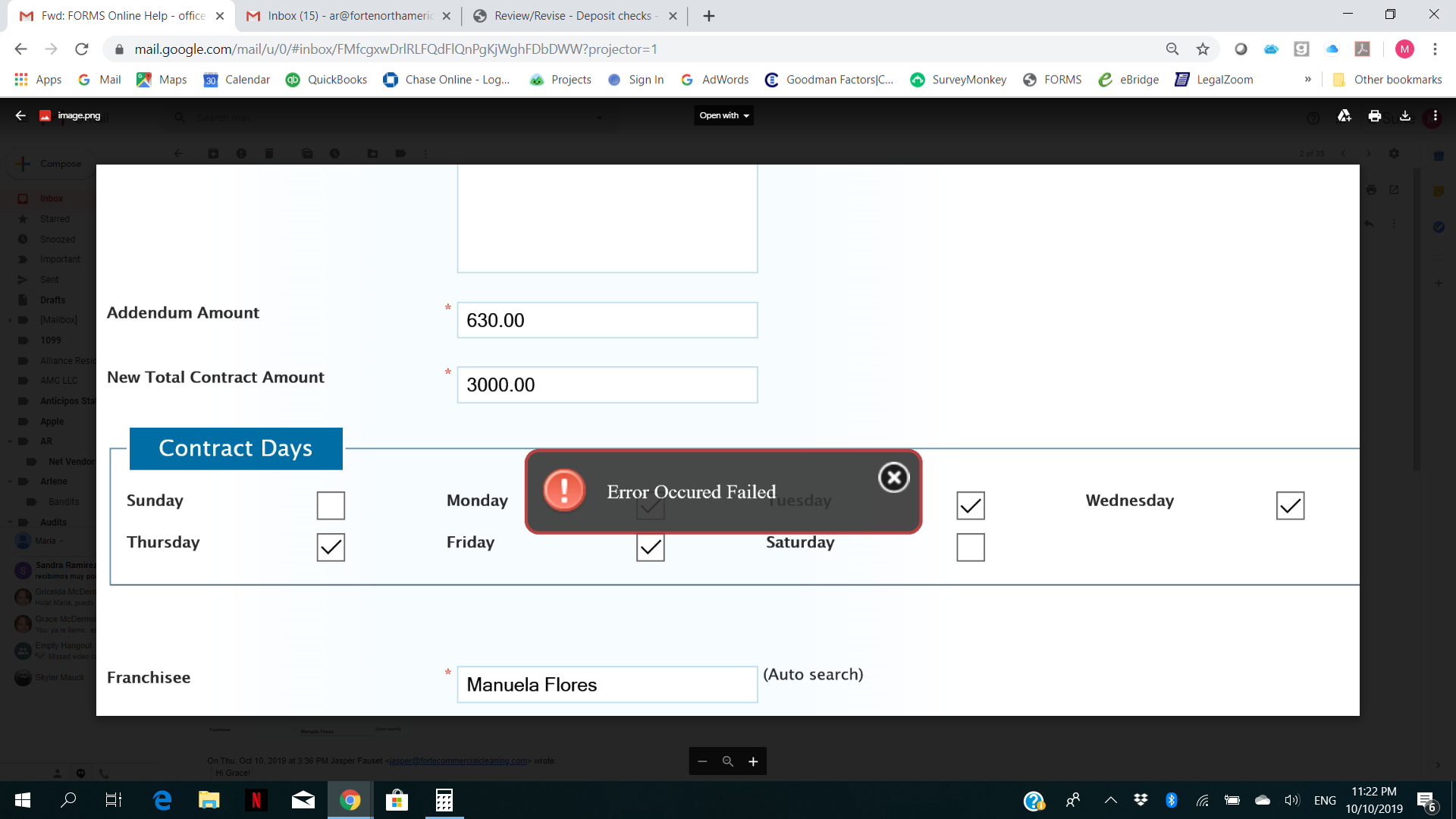Open the eBridge bookmark

1128,80
